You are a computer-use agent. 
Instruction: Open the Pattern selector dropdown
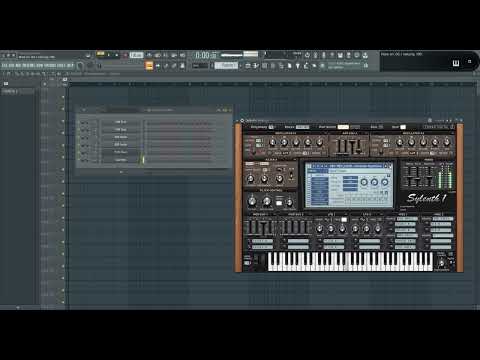(x=226, y=65)
